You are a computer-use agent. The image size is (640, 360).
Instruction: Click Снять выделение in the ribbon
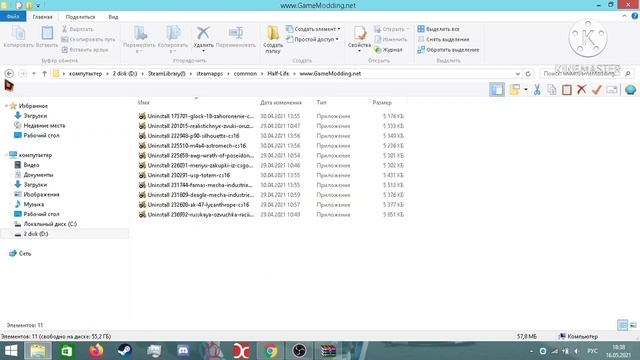click(x=443, y=40)
